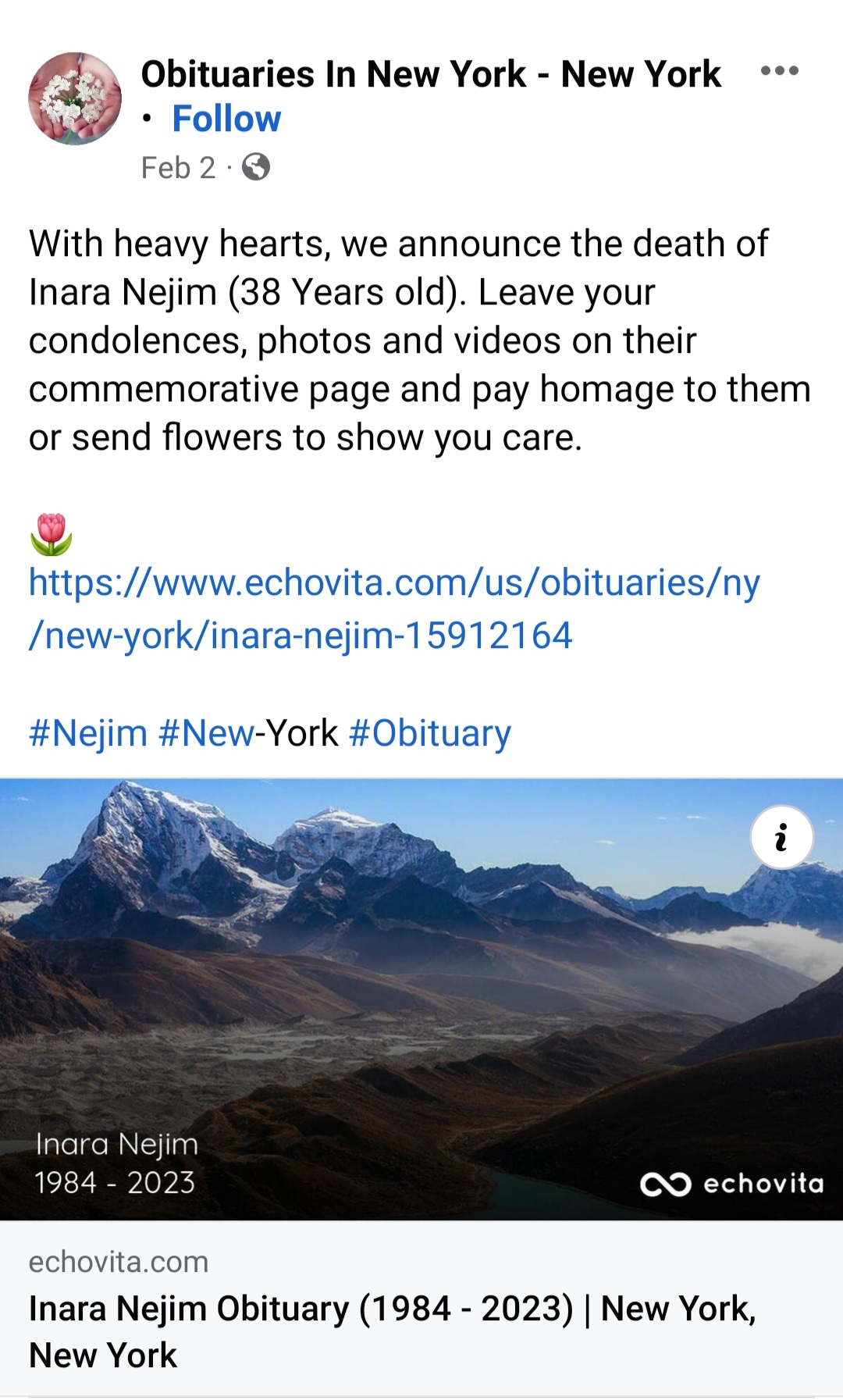Tap the second URL line ending in 15912164
The height and width of the screenshot is (1400, 843).
coord(301,635)
